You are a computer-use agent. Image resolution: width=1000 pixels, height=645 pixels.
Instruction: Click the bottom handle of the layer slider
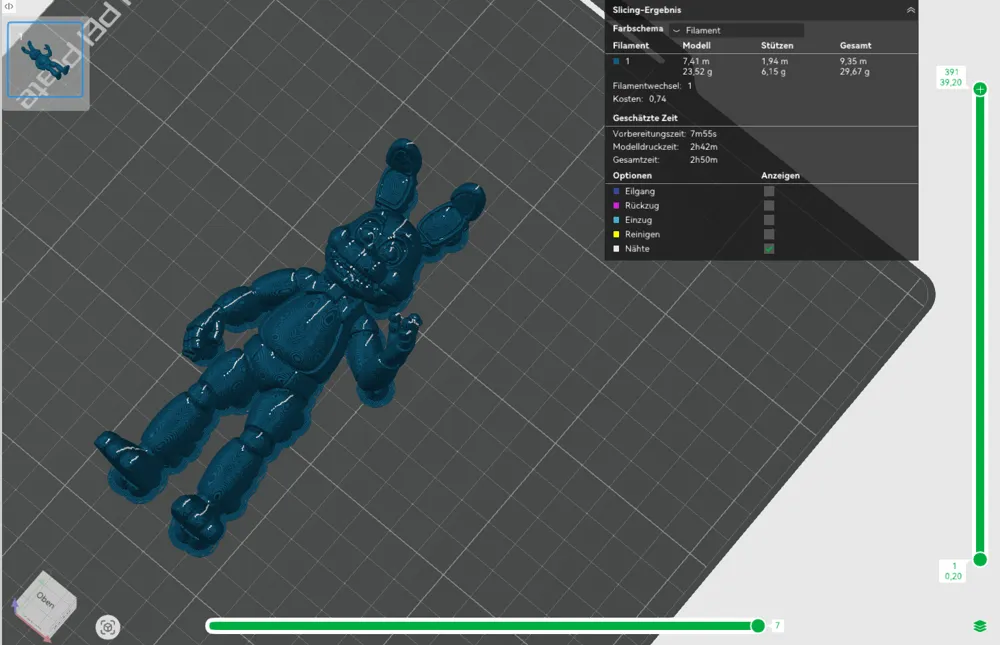[x=980, y=560]
